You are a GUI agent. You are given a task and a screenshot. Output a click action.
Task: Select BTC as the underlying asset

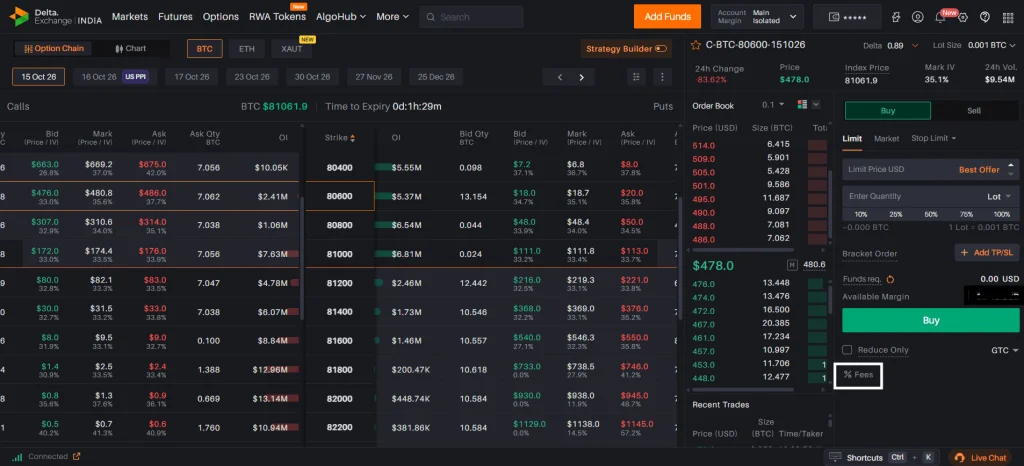(x=204, y=48)
